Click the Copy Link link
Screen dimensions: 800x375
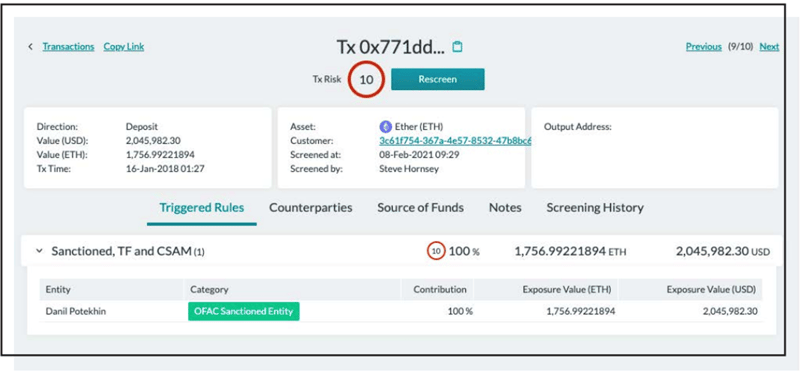(x=124, y=46)
